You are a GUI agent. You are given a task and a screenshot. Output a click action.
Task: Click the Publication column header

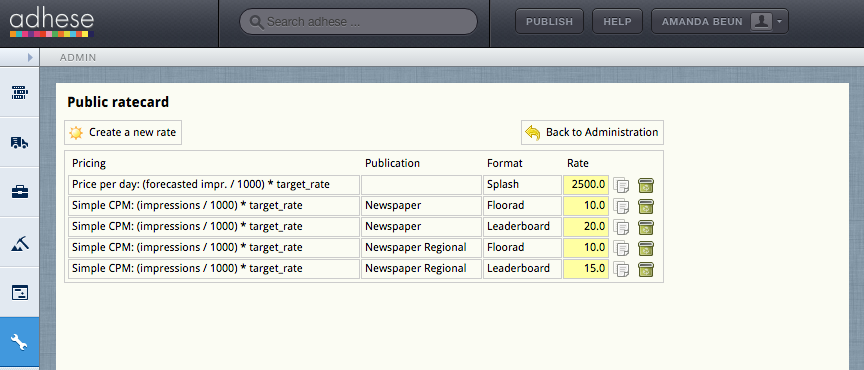(392, 163)
